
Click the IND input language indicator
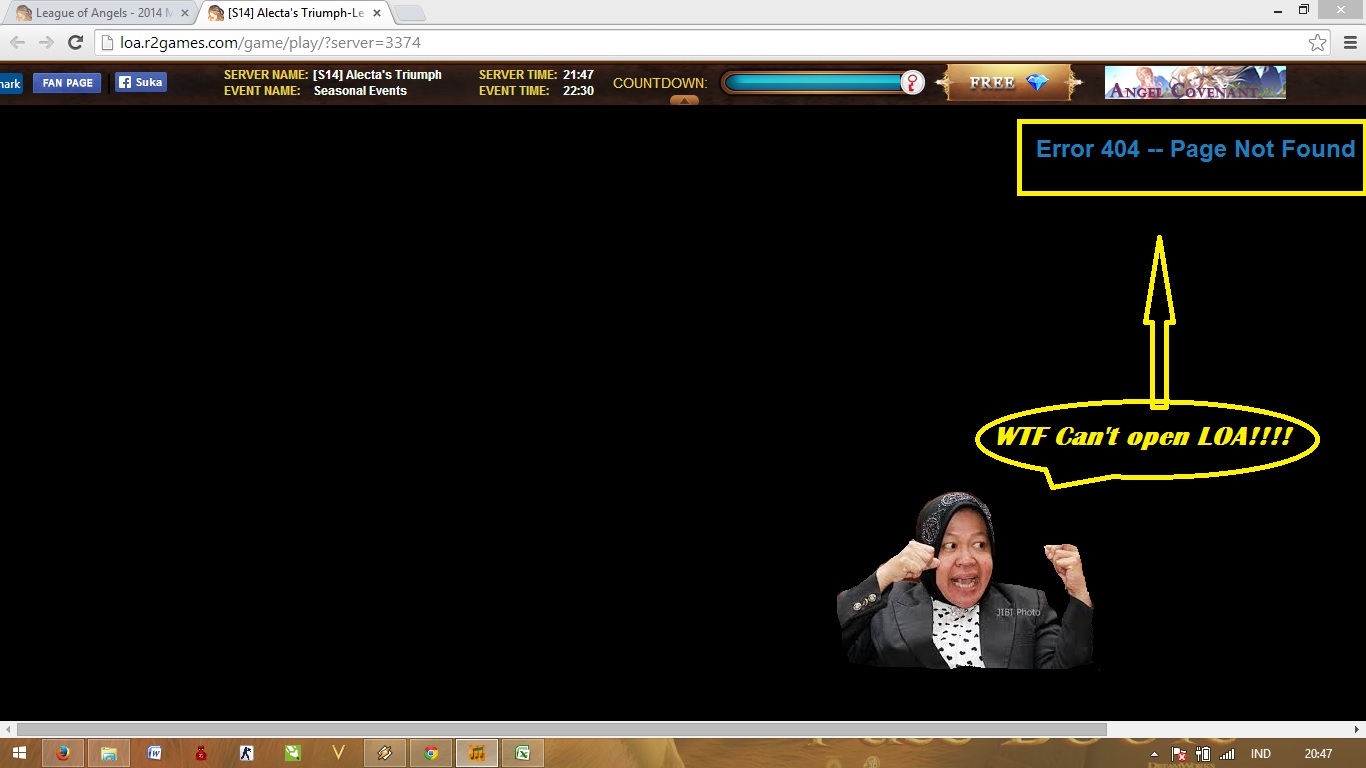coord(1261,754)
